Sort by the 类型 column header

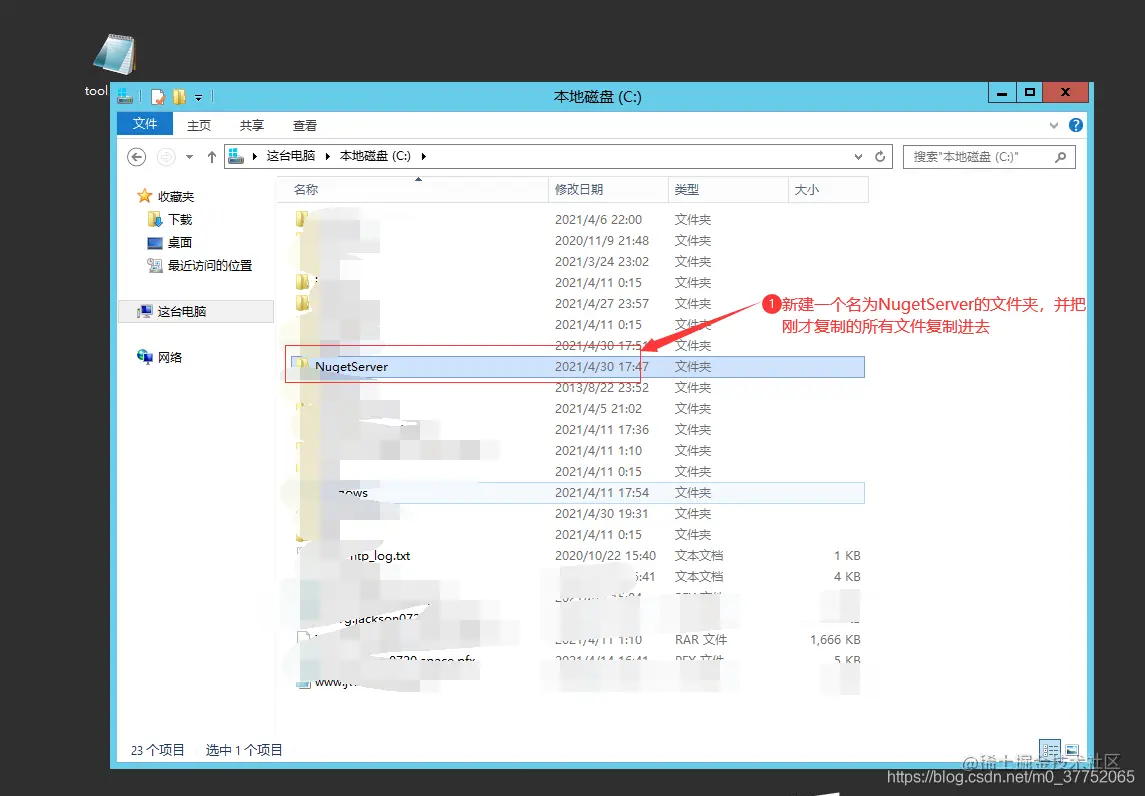pyautogui.click(x=728, y=189)
